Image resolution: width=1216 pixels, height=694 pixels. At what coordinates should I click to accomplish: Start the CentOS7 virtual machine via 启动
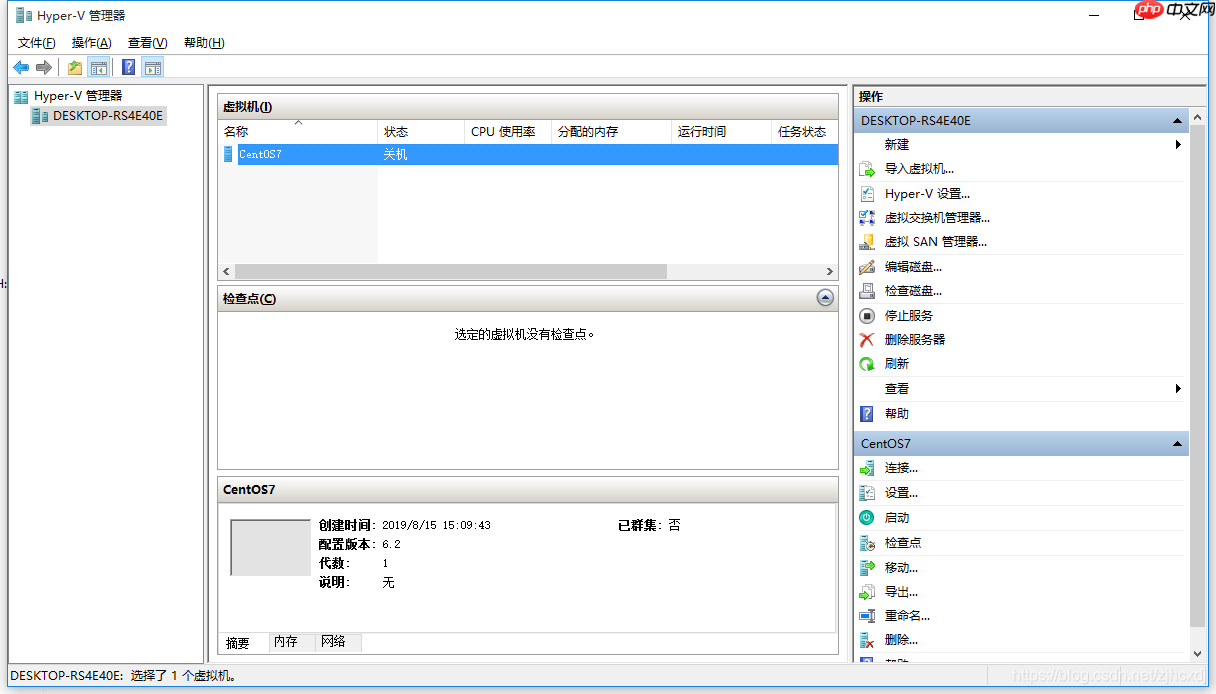pos(897,517)
